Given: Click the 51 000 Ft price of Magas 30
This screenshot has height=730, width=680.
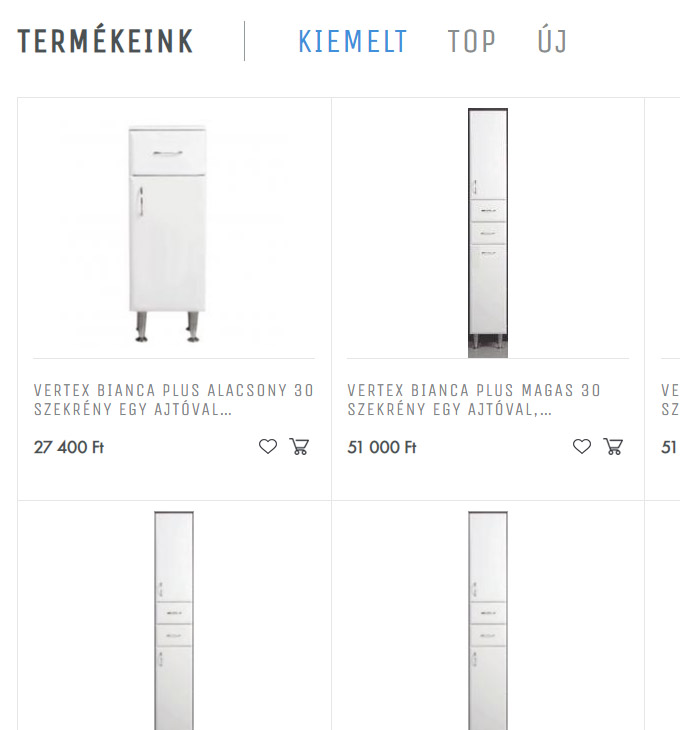Looking at the screenshot, I should pos(382,447).
